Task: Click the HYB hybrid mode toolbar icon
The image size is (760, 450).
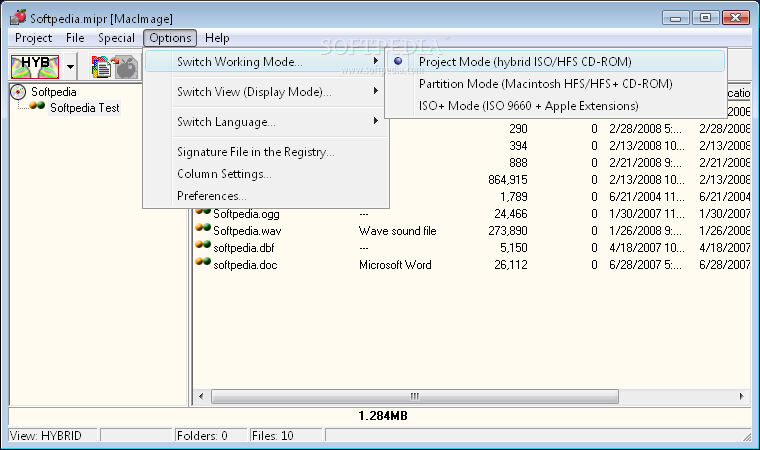Action: 35,66
